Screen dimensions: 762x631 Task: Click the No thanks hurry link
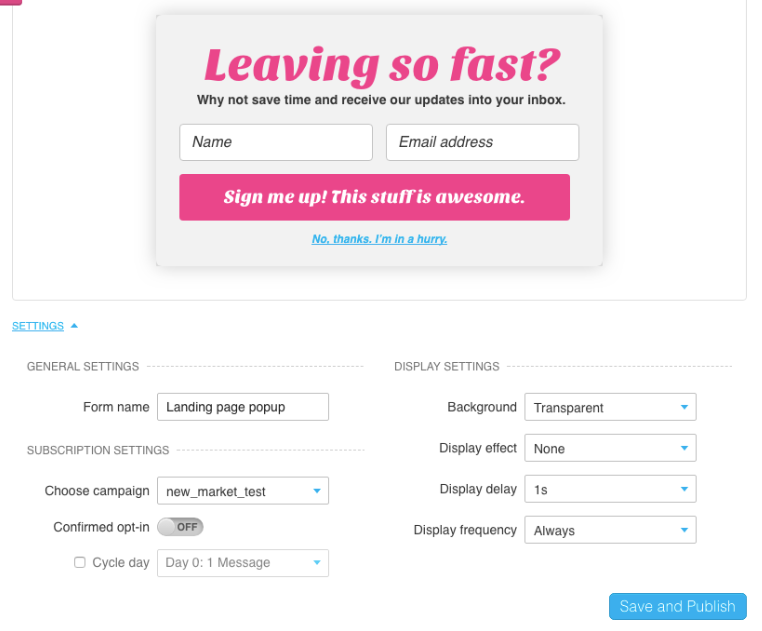(380, 239)
